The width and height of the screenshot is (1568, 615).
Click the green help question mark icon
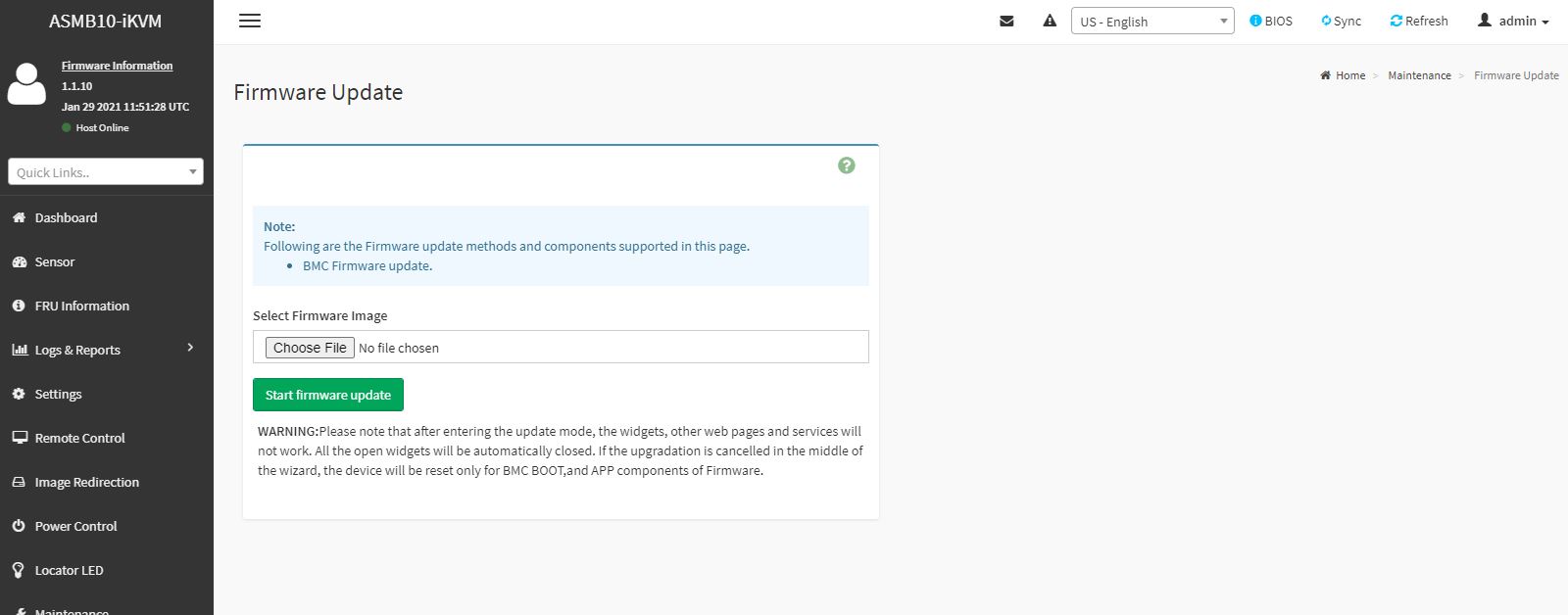point(847,166)
